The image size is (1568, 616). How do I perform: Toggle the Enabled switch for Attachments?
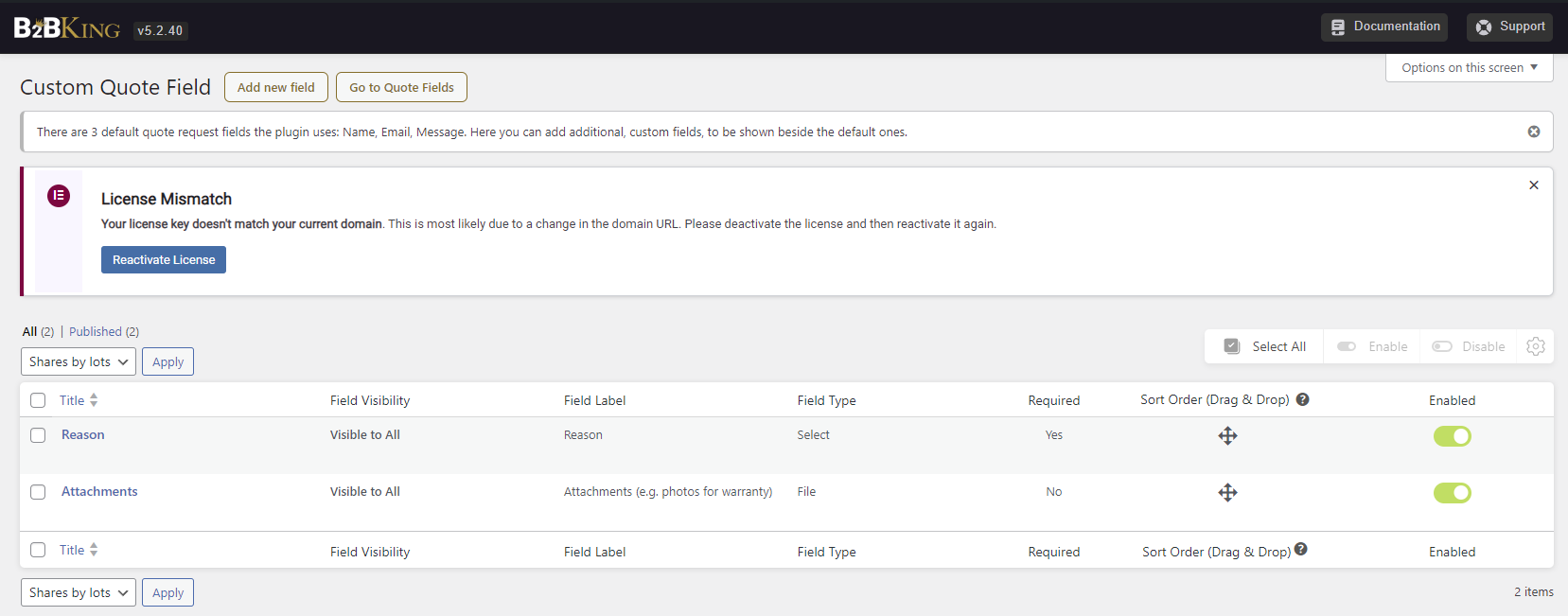point(1452,493)
